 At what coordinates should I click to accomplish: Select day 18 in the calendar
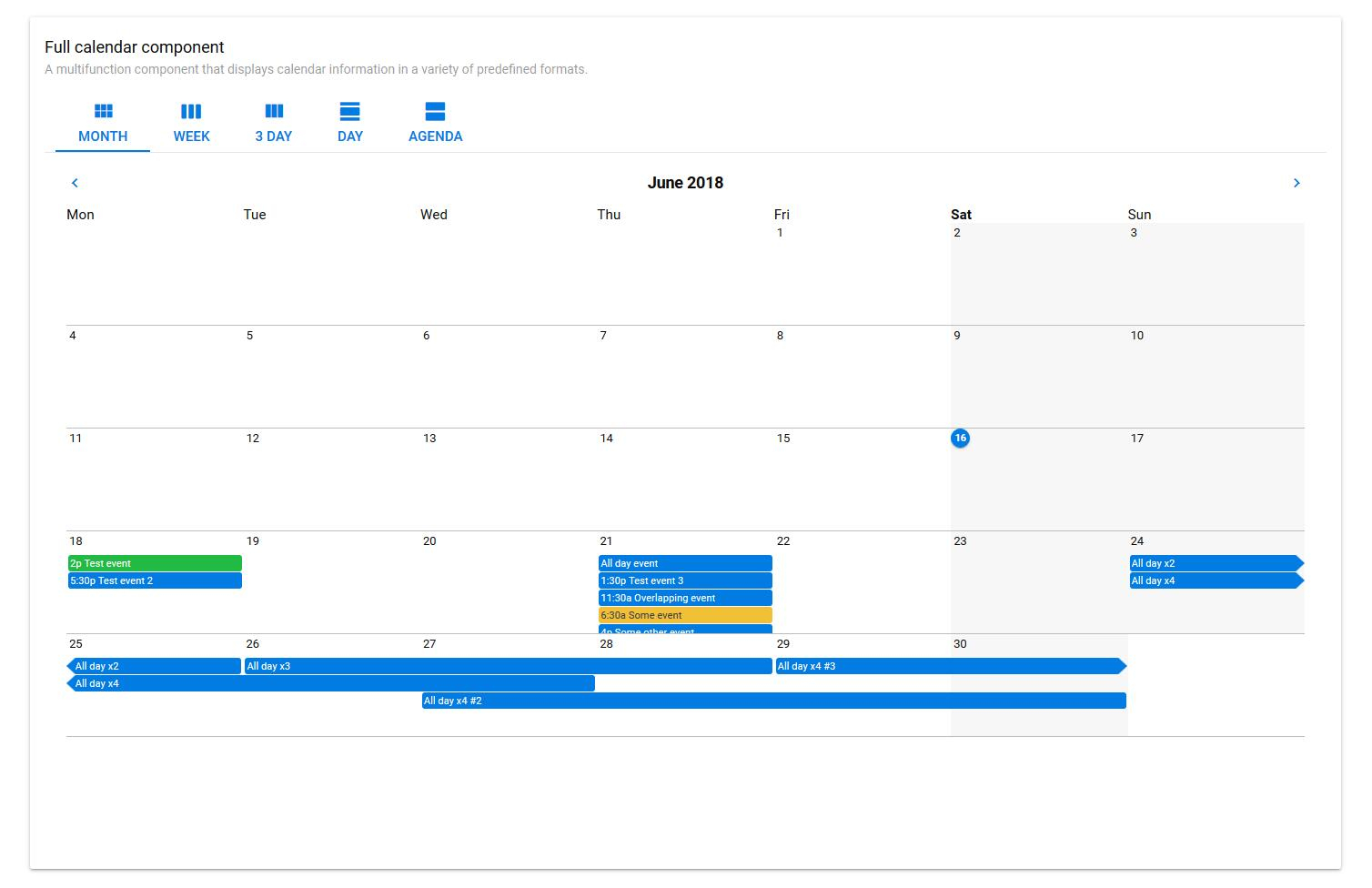pyautogui.click(x=76, y=541)
